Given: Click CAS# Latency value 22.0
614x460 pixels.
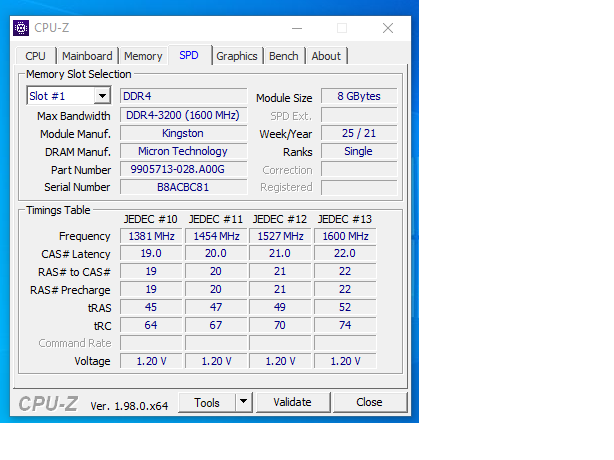Looking at the screenshot, I should 345,253.
